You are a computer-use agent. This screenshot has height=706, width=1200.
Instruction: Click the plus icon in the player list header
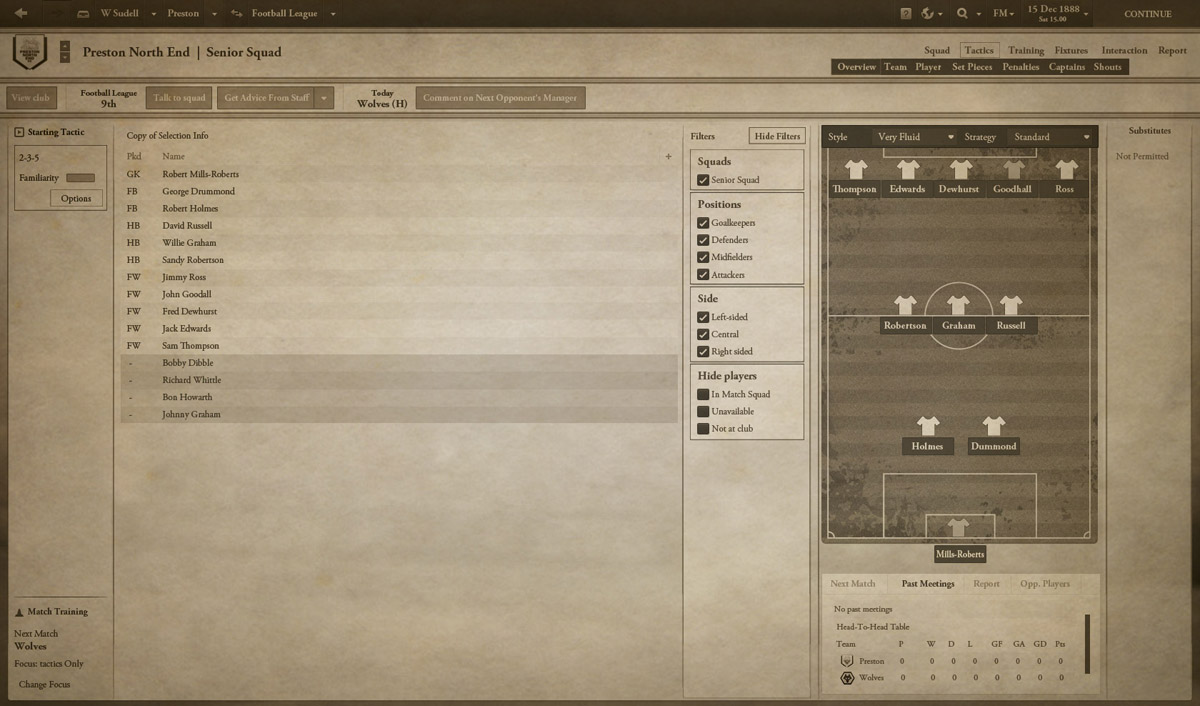(668, 157)
